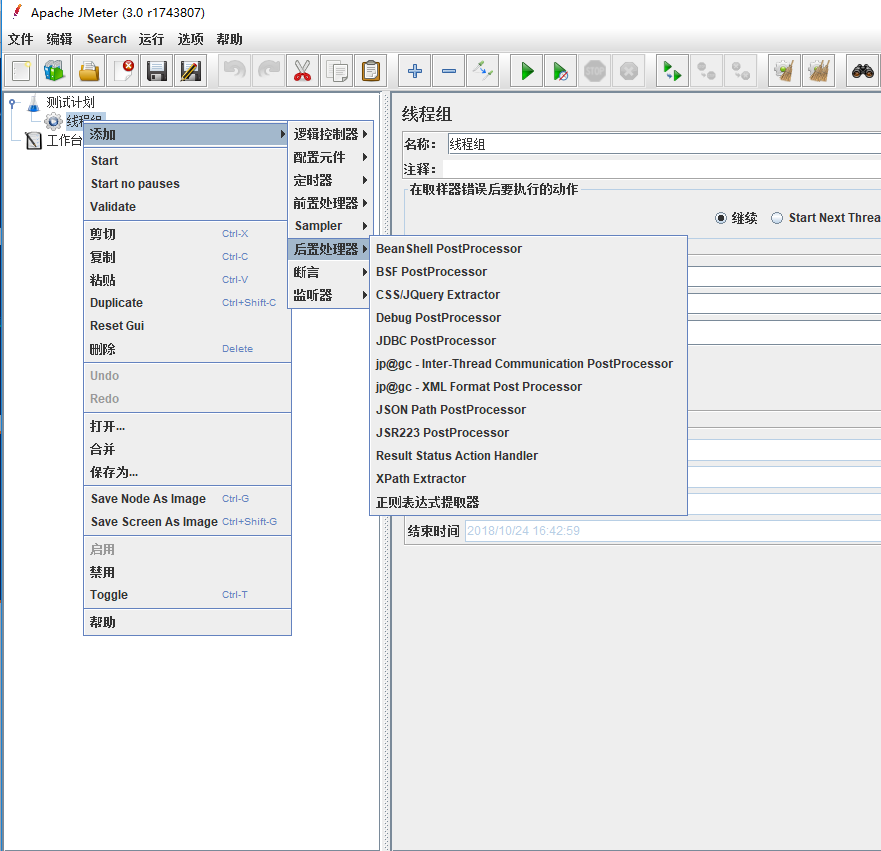
Task: Choose Result Status Action Handler
Action: point(528,456)
